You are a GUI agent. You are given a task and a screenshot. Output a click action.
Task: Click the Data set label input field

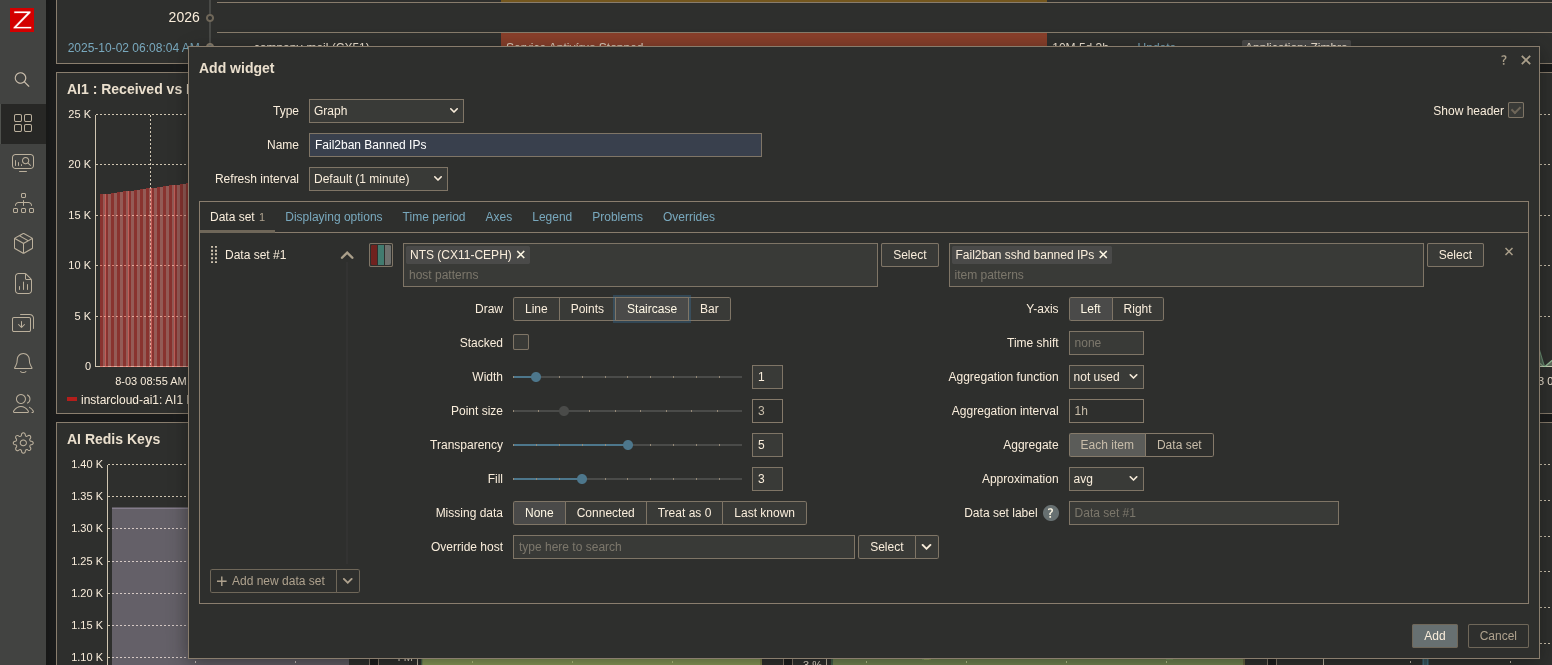coord(1204,513)
